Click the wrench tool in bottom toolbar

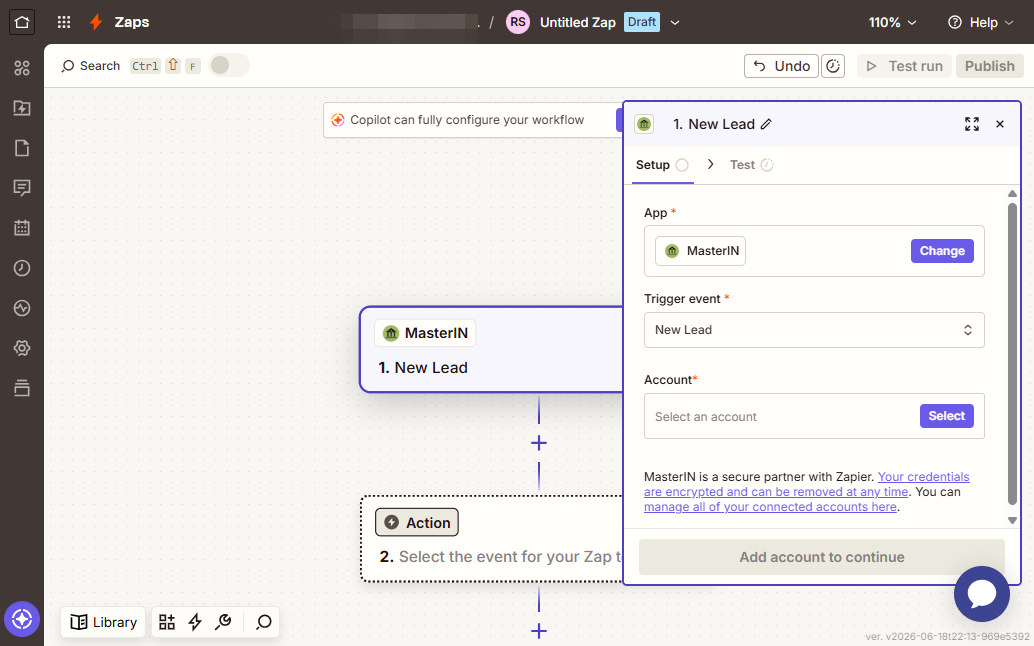(224, 622)
